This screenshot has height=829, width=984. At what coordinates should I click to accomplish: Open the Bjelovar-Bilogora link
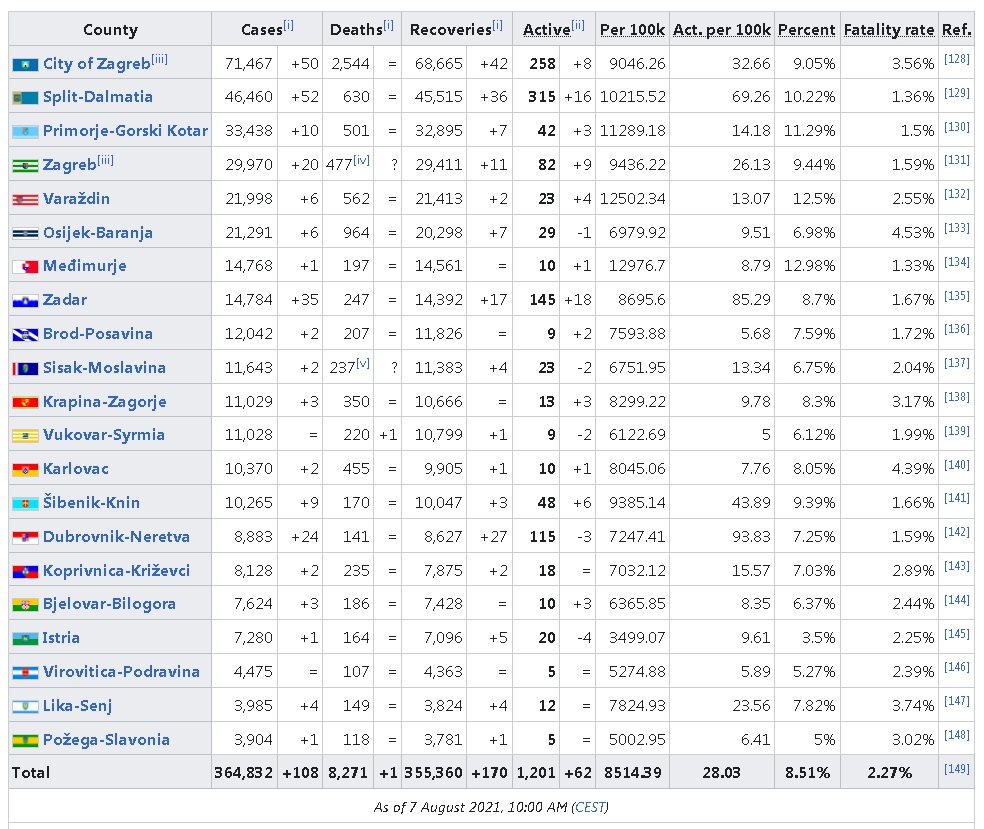pyautogui.click(x=109, y=604)
